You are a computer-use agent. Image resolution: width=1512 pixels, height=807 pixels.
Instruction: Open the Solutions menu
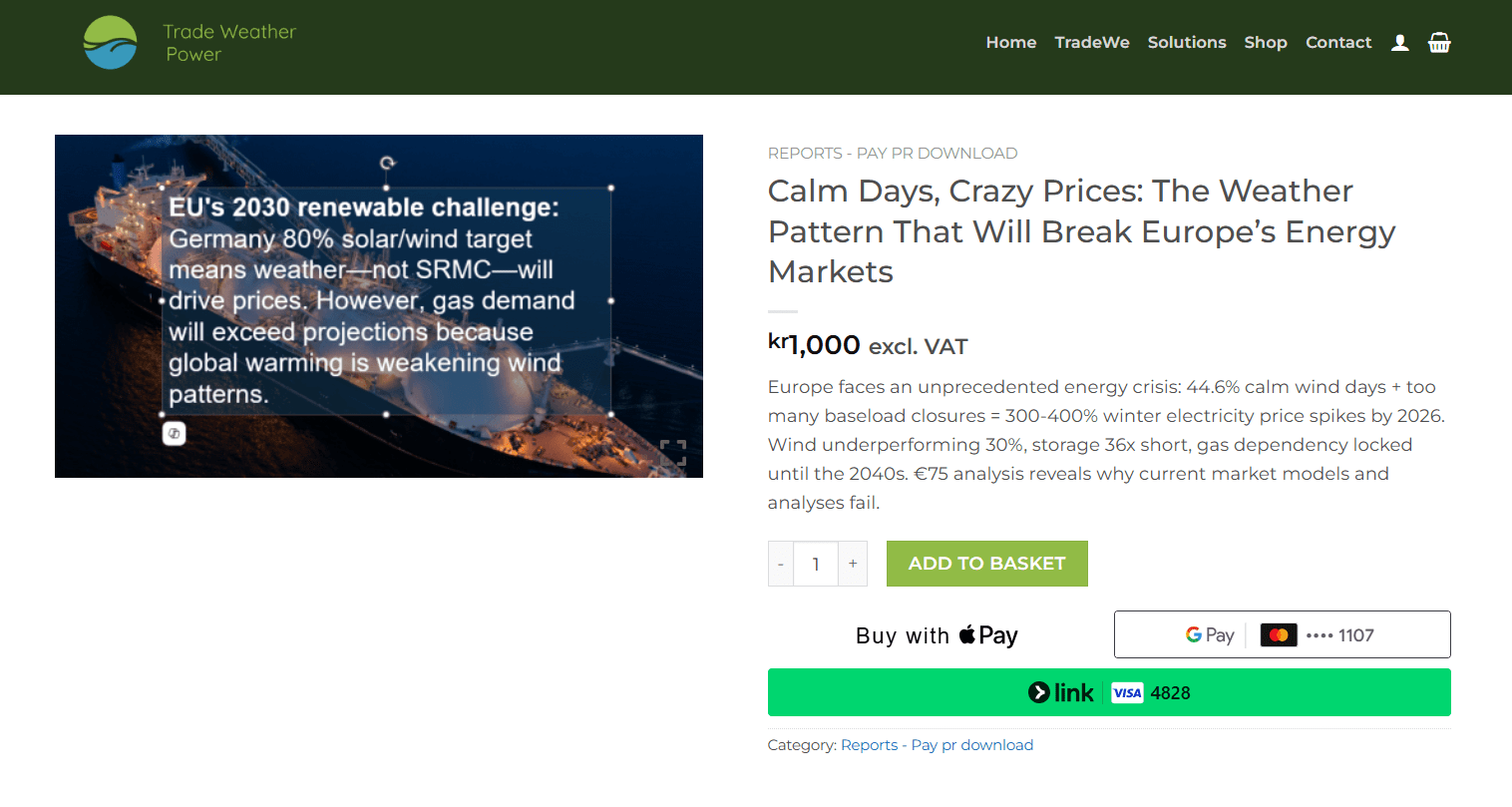1186,43
